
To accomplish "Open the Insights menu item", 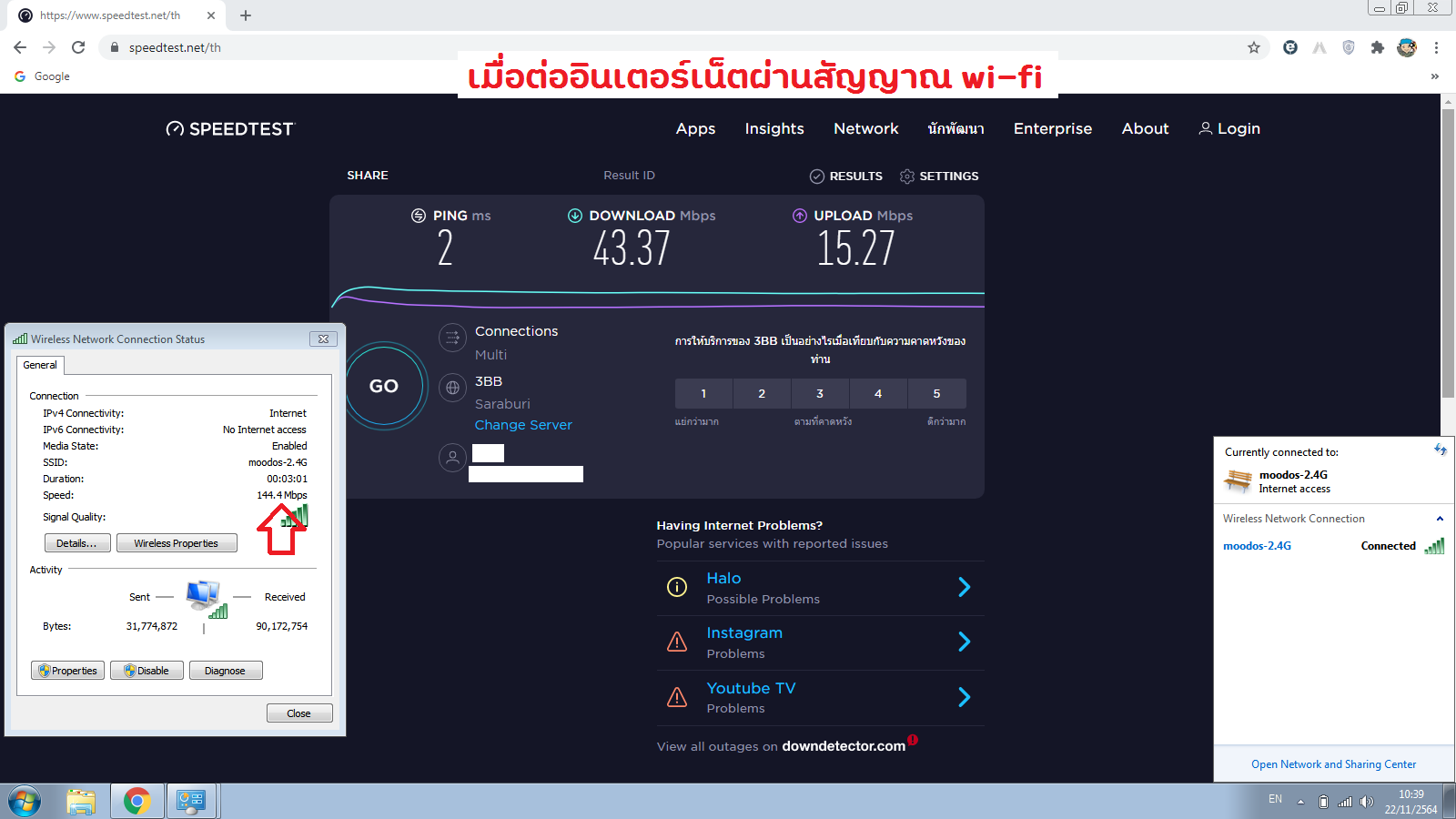I will [774, 129].
